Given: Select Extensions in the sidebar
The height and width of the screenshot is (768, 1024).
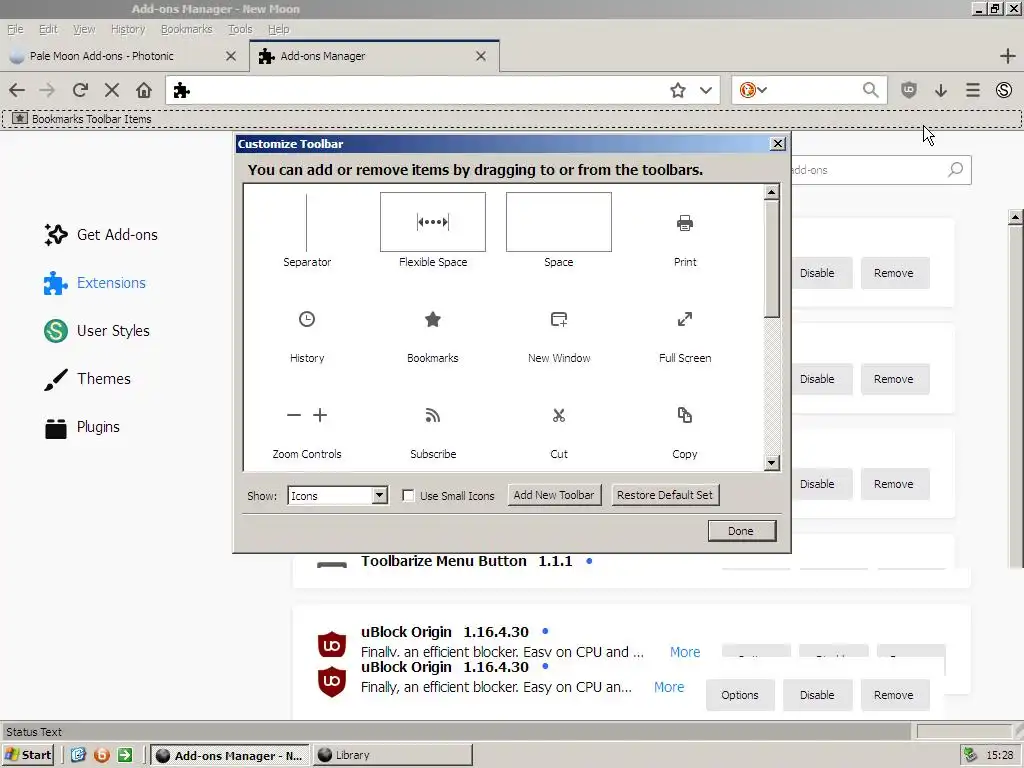Looking at the screenshot, I should (95, 283).
